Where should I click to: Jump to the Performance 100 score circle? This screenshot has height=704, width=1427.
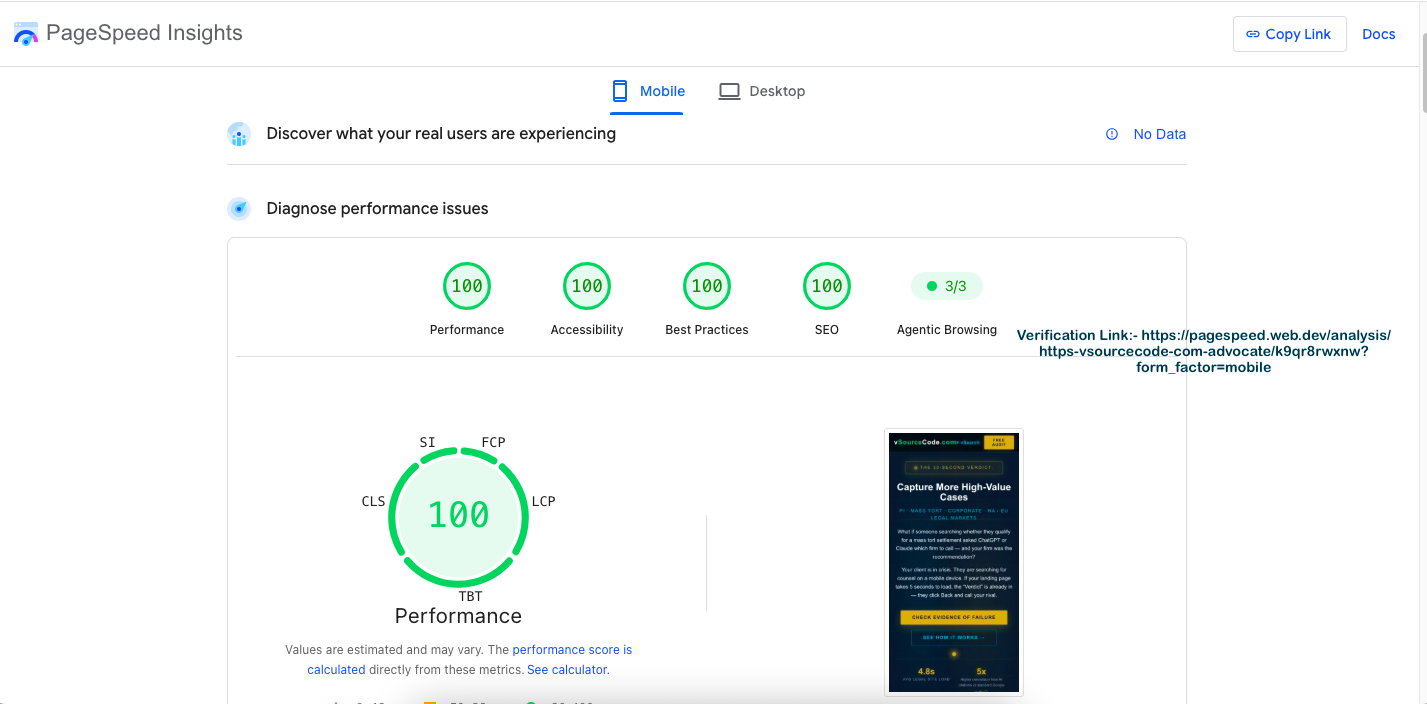click(467, 286)
